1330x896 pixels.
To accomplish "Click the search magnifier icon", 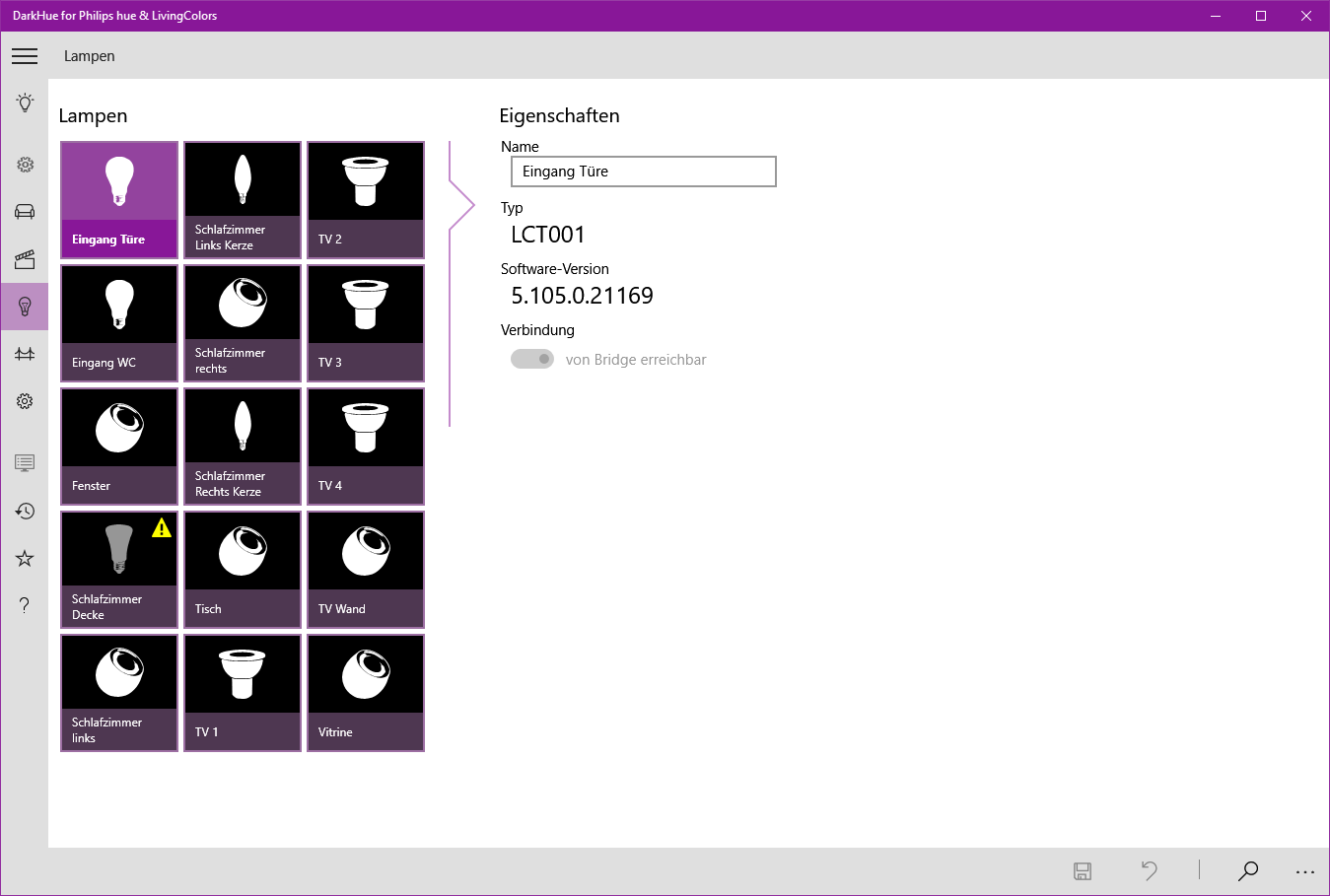I will (x=1248, y=870).
